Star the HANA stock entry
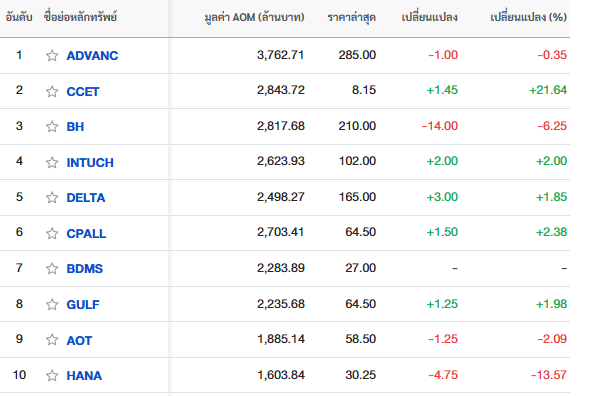Image resolution: width=591 pixels, height=396 pixels. coord(52,376)
